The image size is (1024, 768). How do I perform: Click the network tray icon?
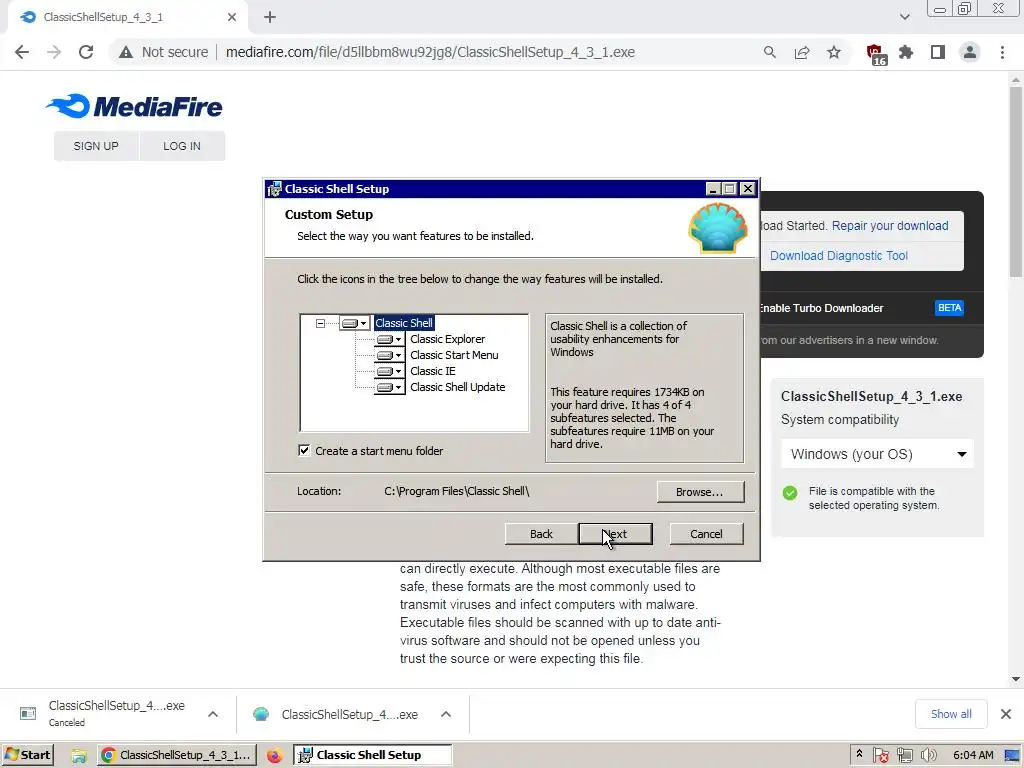coord(904,756)
